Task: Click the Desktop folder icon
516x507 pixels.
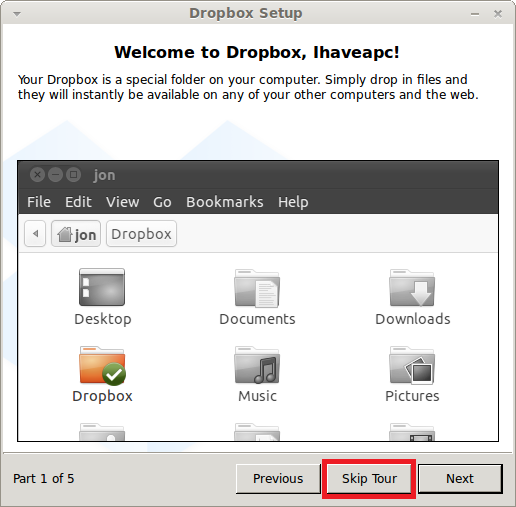Action: pos(102,287)
